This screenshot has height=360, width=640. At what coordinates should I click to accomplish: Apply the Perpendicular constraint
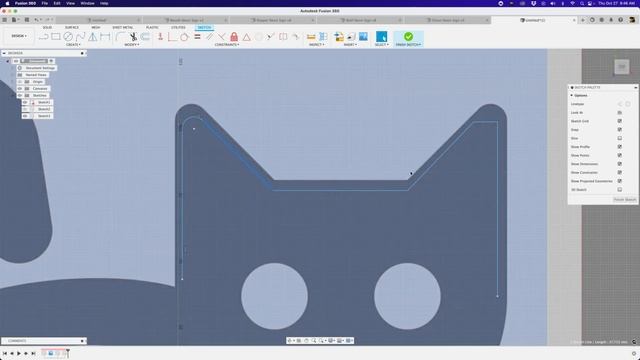click(x=222, y=37)
